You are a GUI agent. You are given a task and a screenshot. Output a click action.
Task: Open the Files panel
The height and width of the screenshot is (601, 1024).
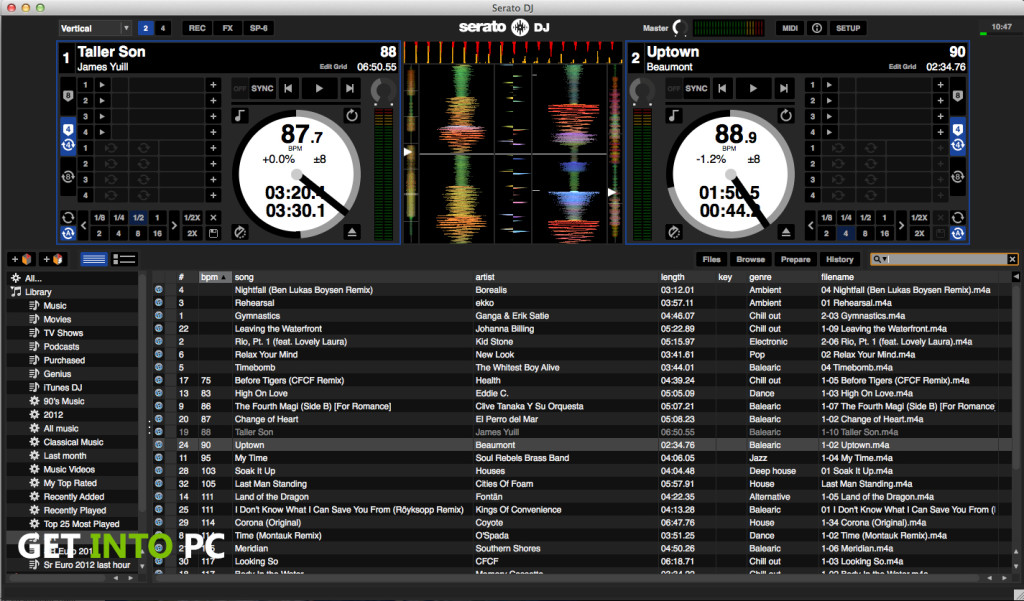(x=711, y=259)
